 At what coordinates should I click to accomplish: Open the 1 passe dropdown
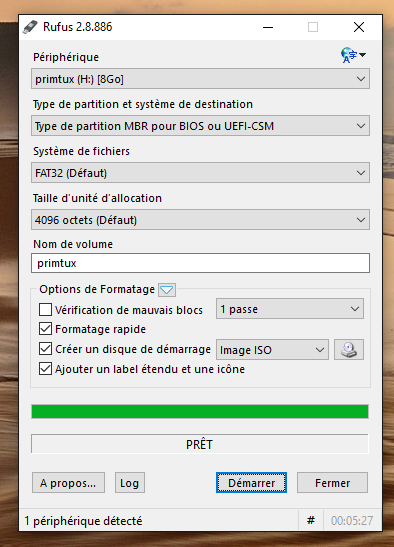click(290, 309)
